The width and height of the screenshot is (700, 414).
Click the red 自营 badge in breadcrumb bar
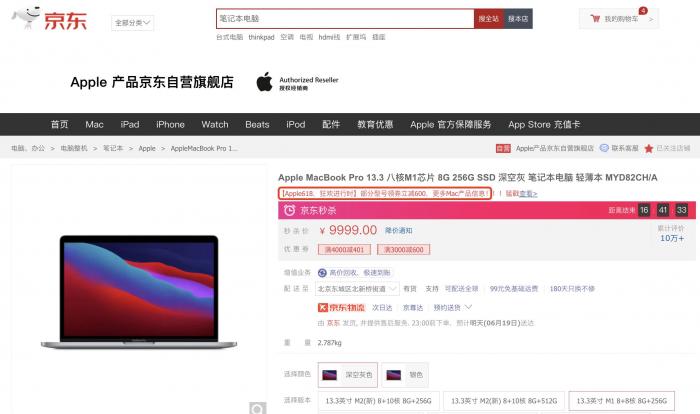point(503,148)
